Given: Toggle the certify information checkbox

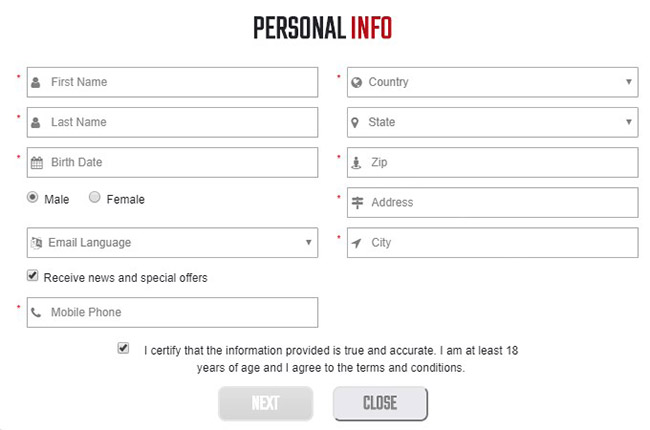Looking at the screenshot, I should 123,349.
